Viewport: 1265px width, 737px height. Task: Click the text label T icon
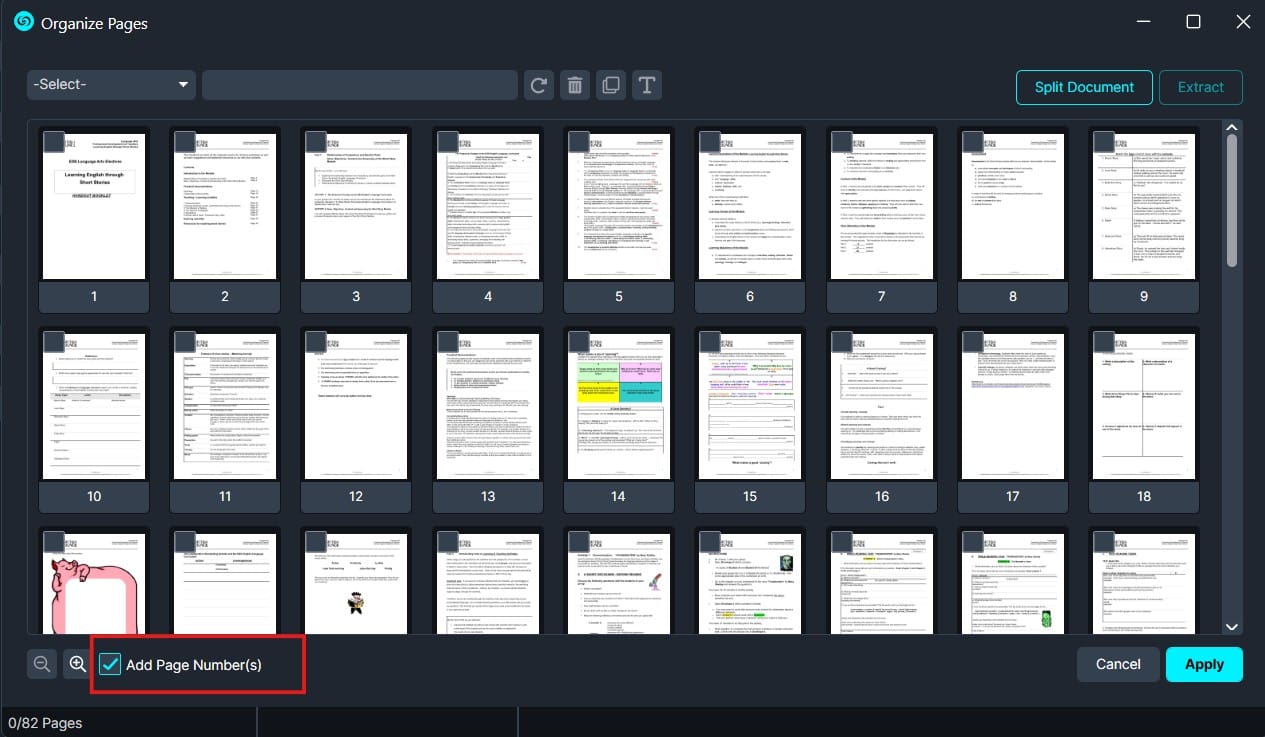click(x=646, y=85)
